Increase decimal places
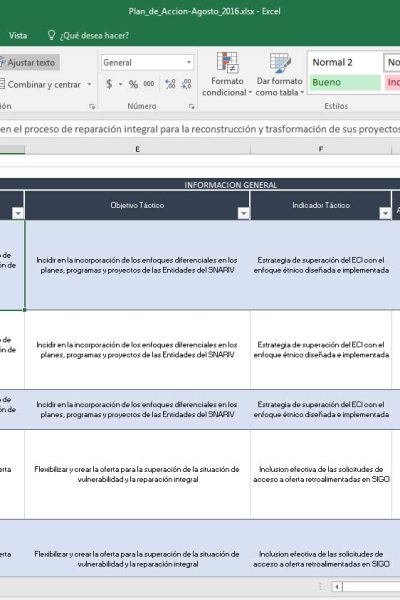Image resolution: width=400 pixels, height=600 pixels. [x=170, y=84]
